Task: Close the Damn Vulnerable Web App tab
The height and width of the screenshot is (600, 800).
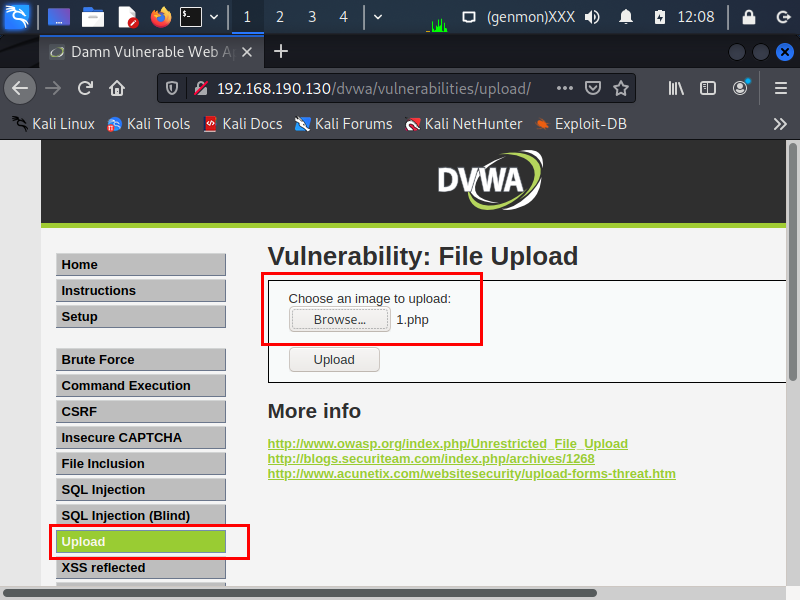Action: point(247,52)
